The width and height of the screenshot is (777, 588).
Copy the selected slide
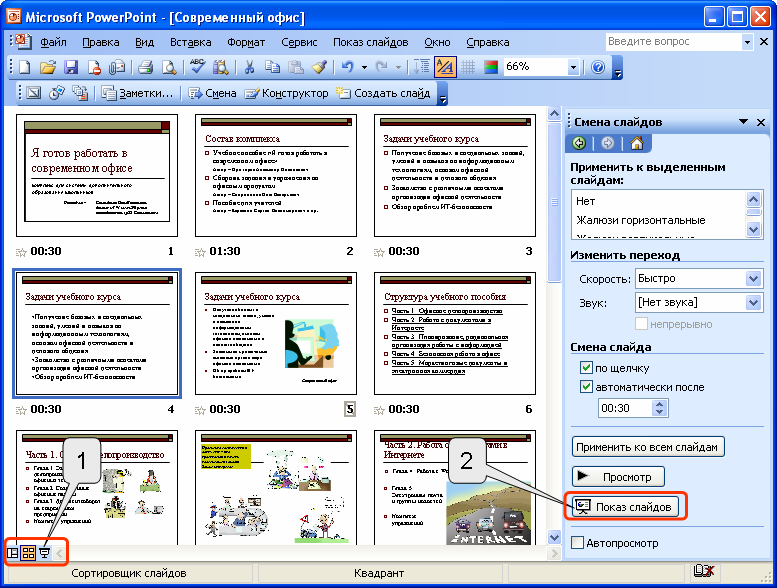(x=272, y=67)
